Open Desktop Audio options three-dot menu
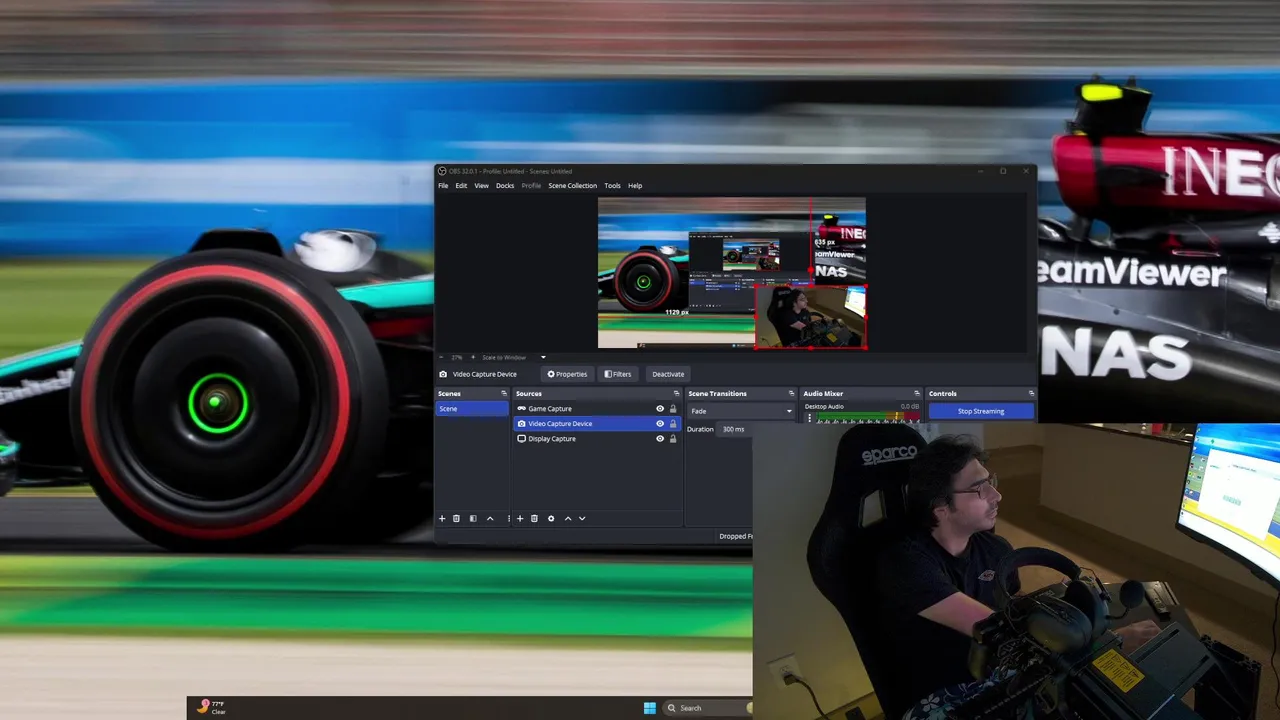The width and height of the screenshot is (1280, 720). (x=809, y=418)
